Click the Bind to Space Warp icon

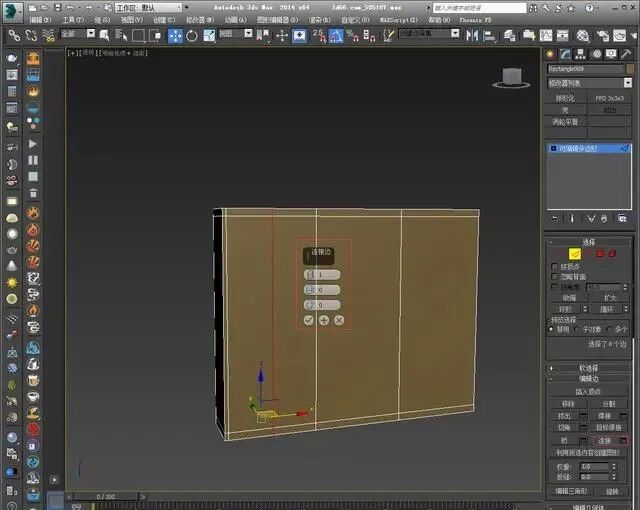pos(48,35)
